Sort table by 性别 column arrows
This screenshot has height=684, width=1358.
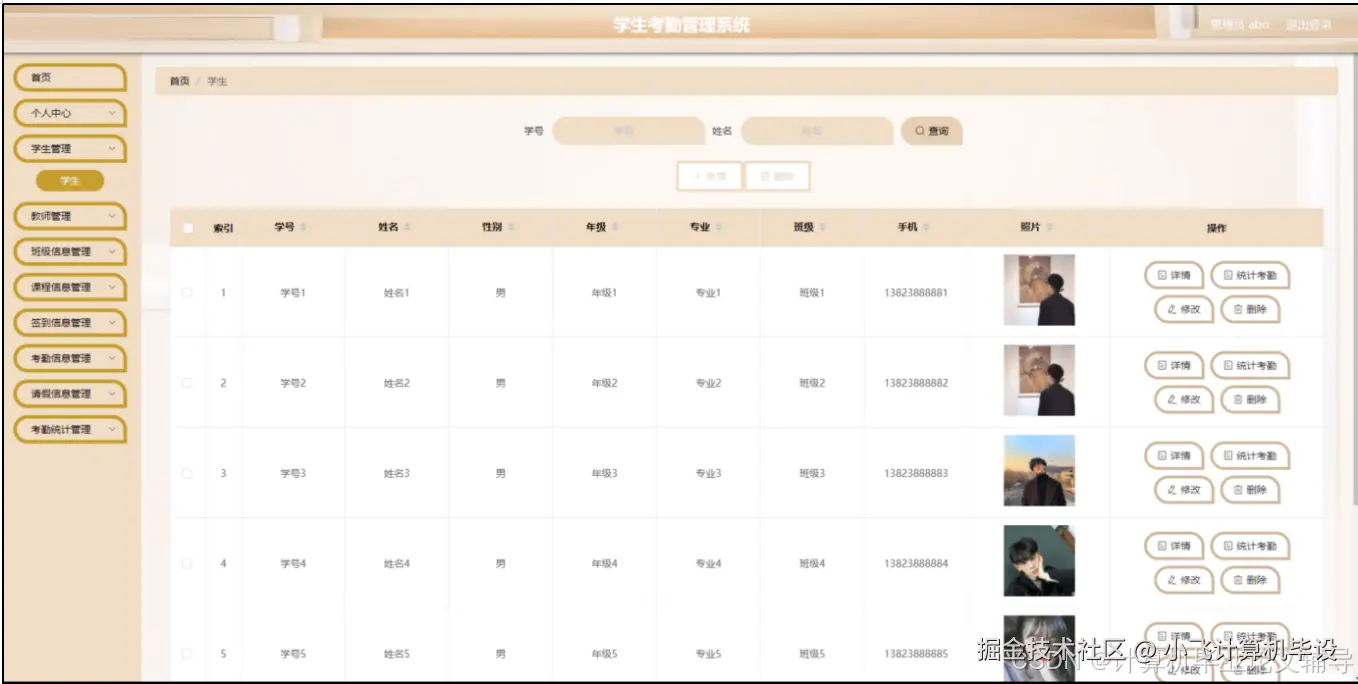[x=511, y=228]
